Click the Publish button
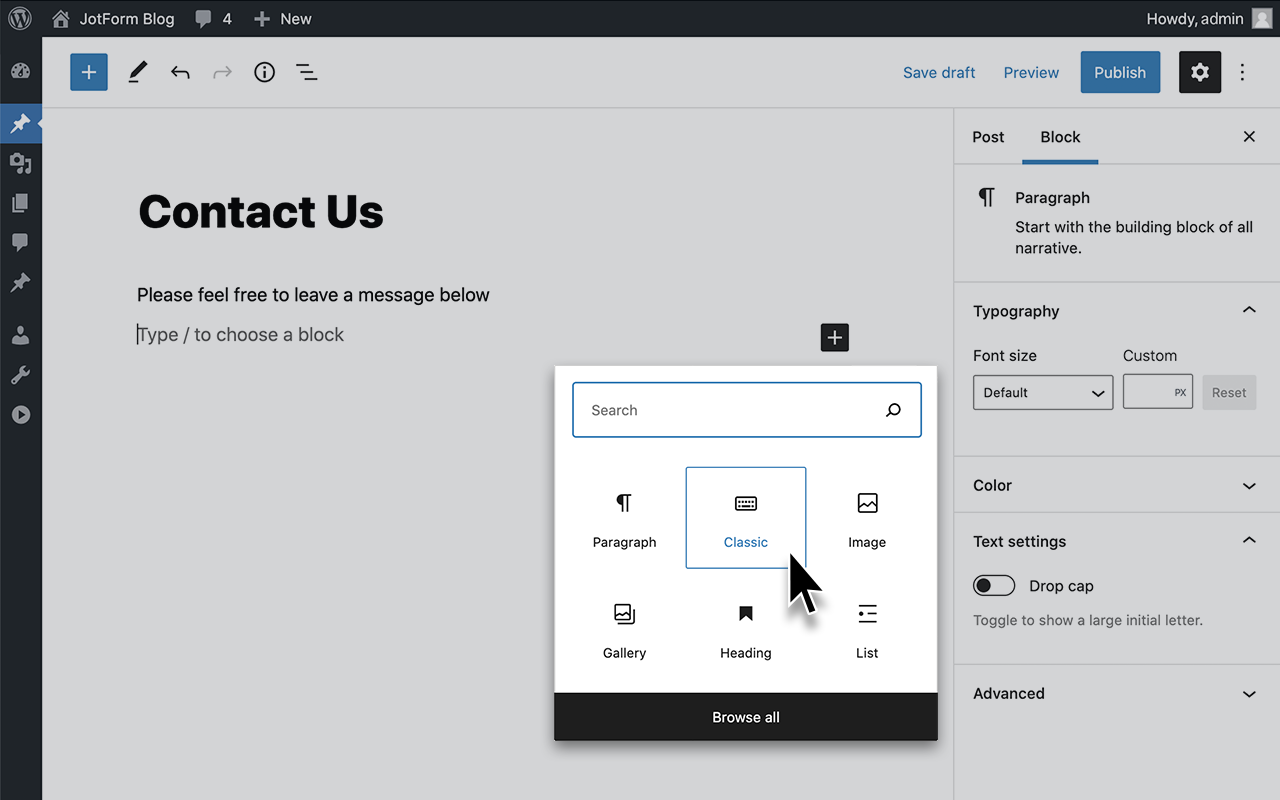The image size is (1280, 800). (1120, 72)
